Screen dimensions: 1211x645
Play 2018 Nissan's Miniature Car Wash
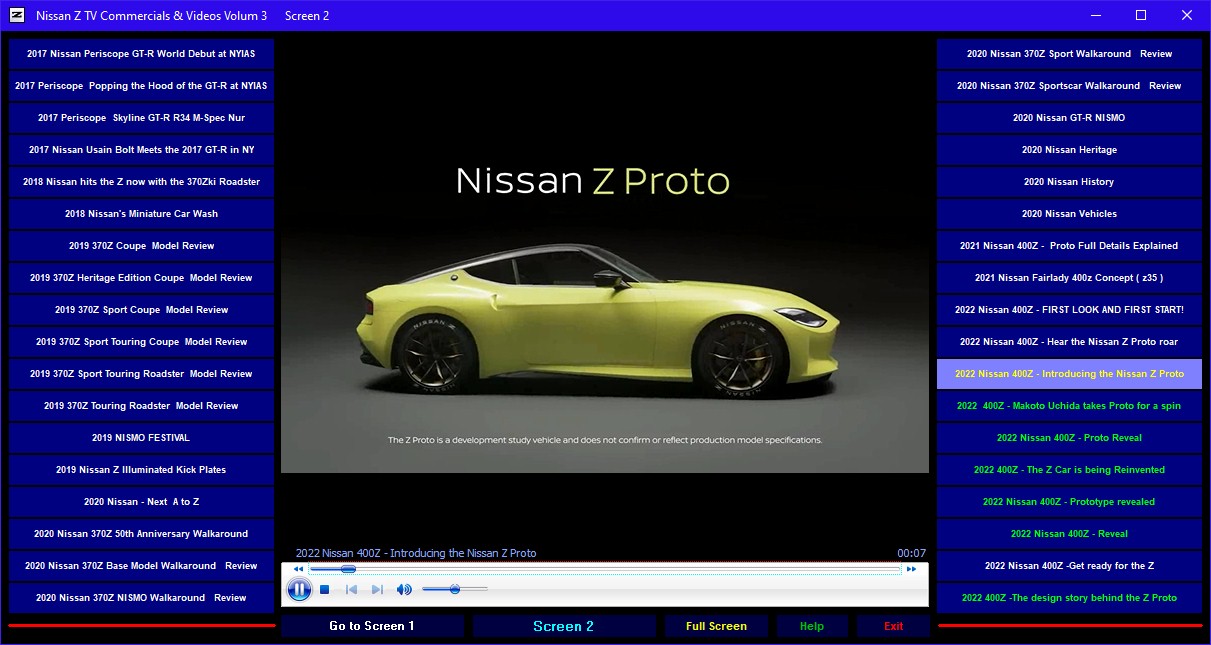click(141, 214)
